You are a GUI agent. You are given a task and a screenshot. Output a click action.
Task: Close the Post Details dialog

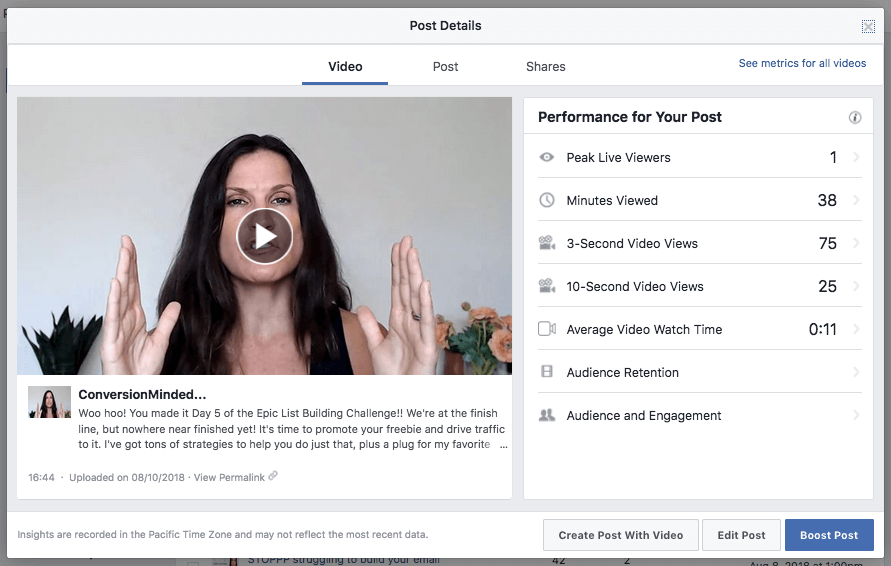(868, 26)
